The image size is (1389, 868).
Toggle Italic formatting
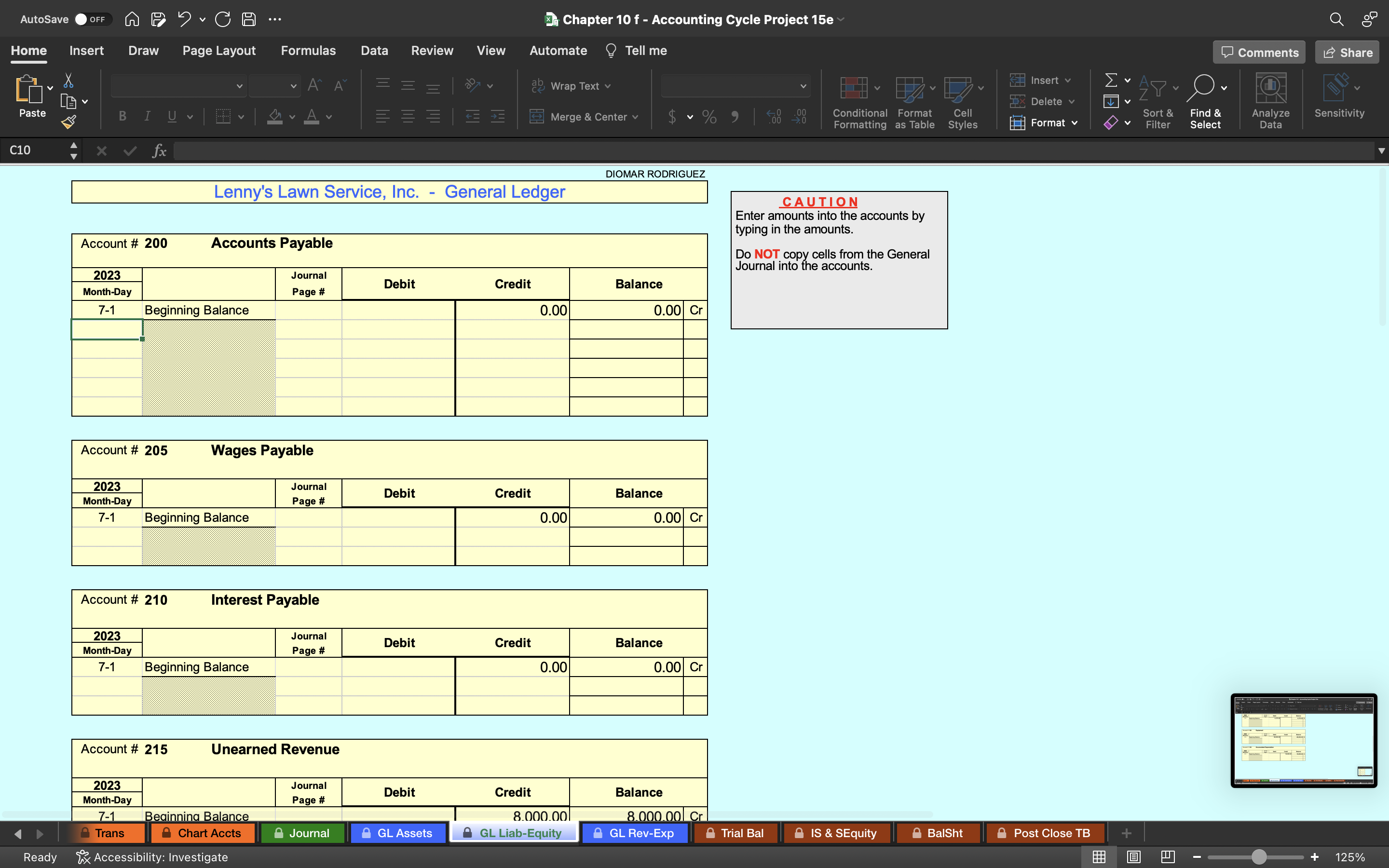(147, 117)
